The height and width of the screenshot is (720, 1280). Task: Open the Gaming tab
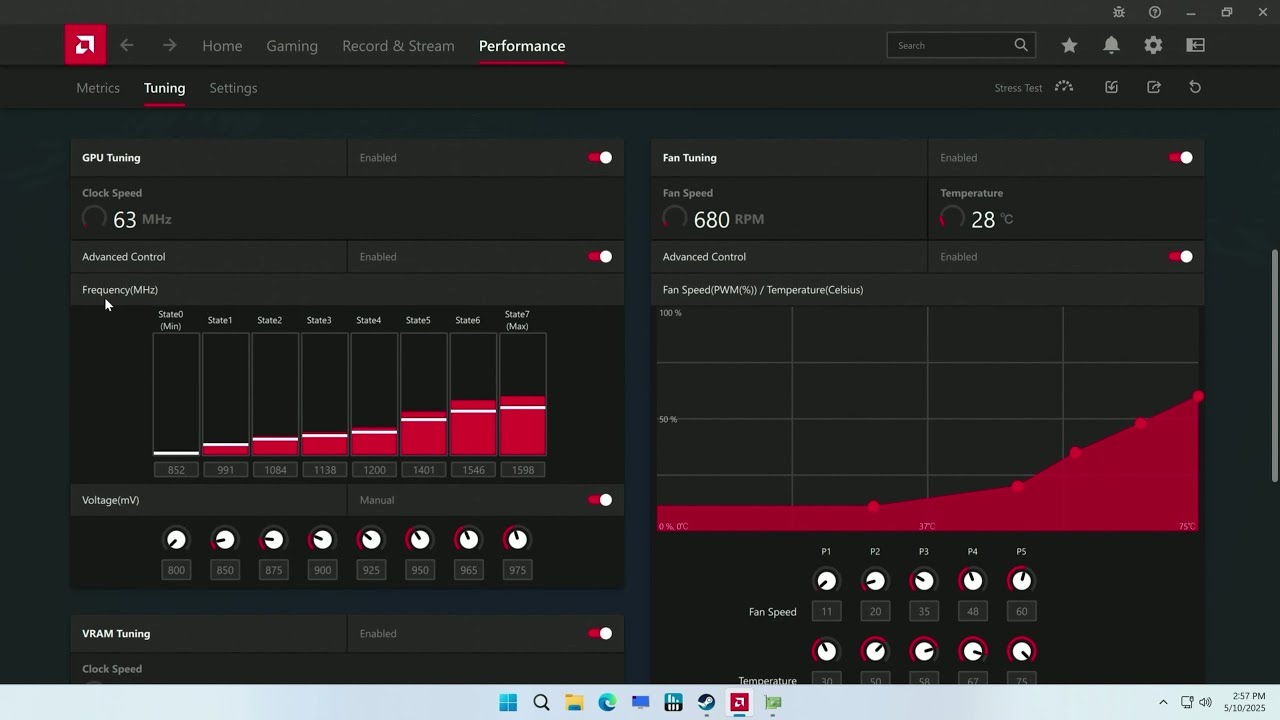point(292,45)
